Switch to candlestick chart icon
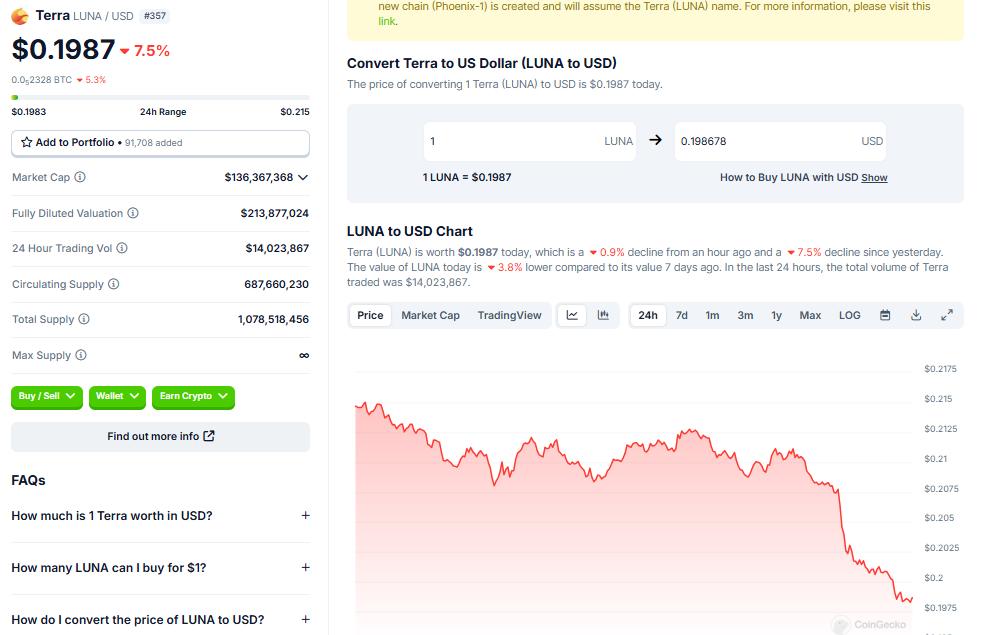Viewport: 1003px width, 635px height. coord(603,315)
